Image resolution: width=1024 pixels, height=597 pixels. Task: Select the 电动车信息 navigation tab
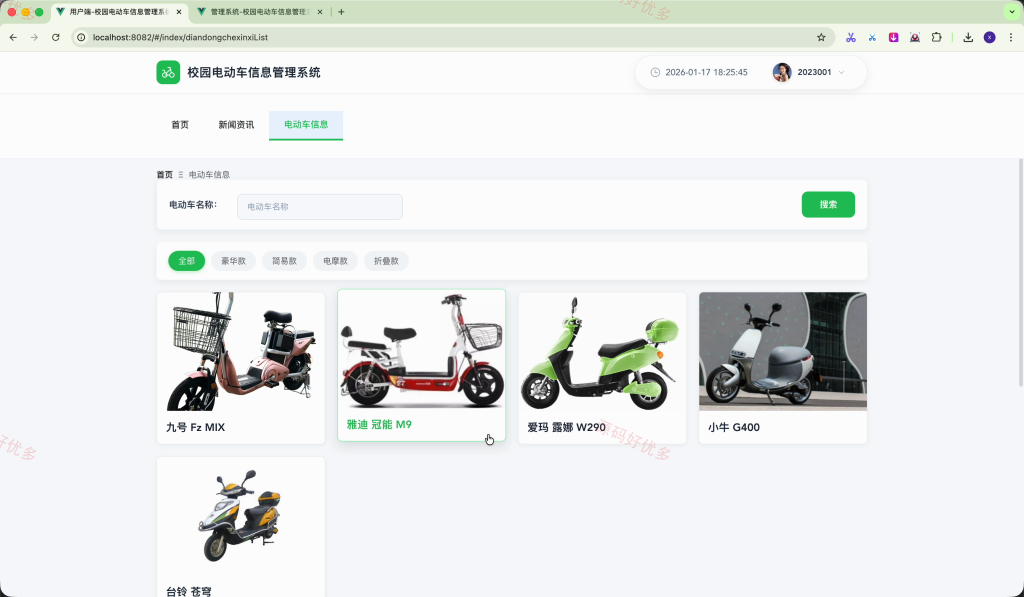click(x=306, y=125)
